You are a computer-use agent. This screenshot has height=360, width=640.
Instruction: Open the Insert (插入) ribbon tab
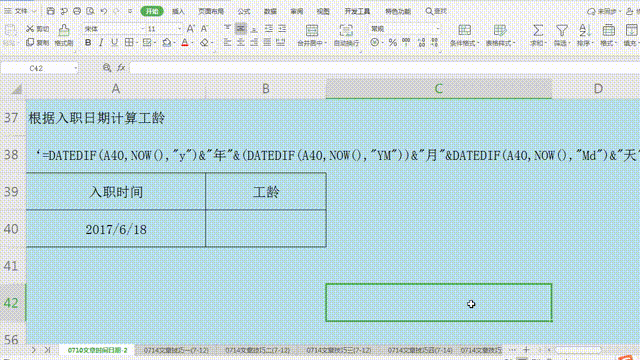178,11
